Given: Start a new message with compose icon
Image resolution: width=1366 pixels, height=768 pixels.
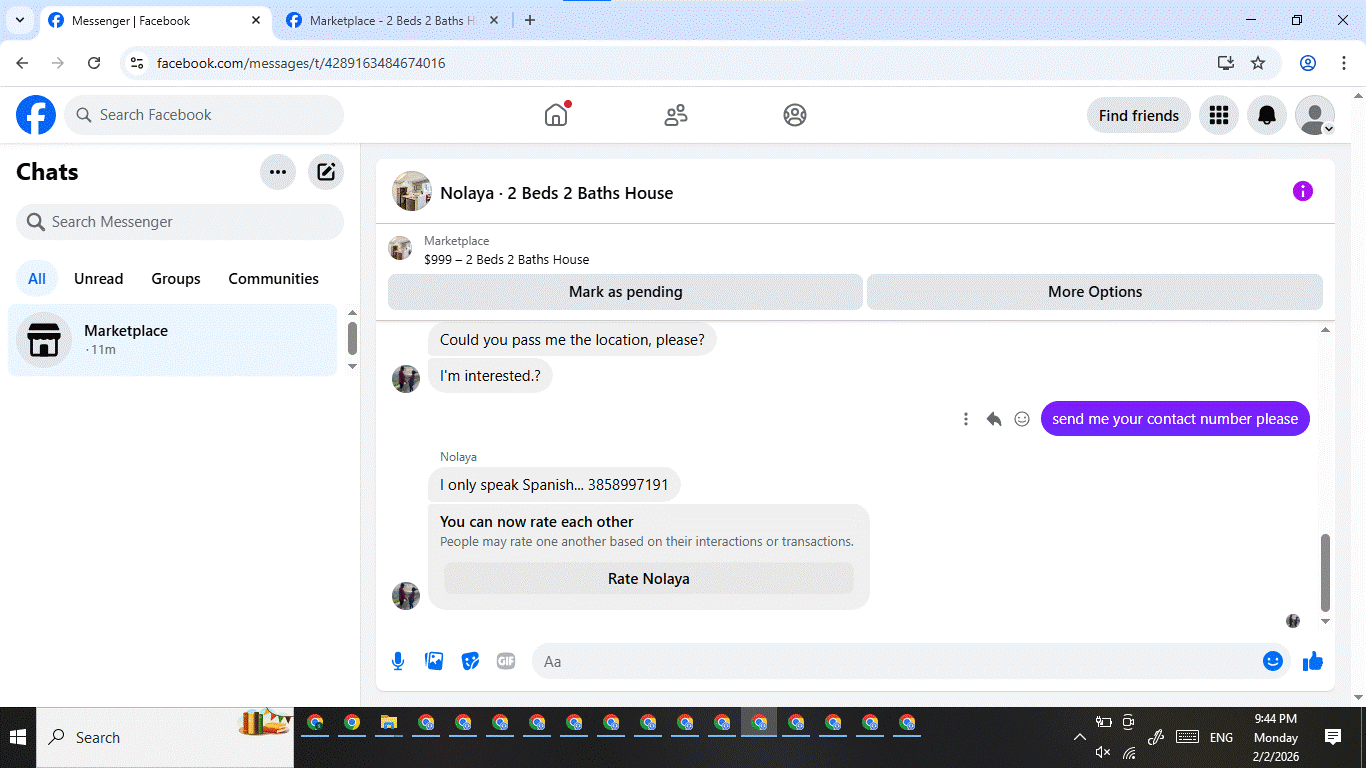Looking at the screenshot, I should pos(326,172).
